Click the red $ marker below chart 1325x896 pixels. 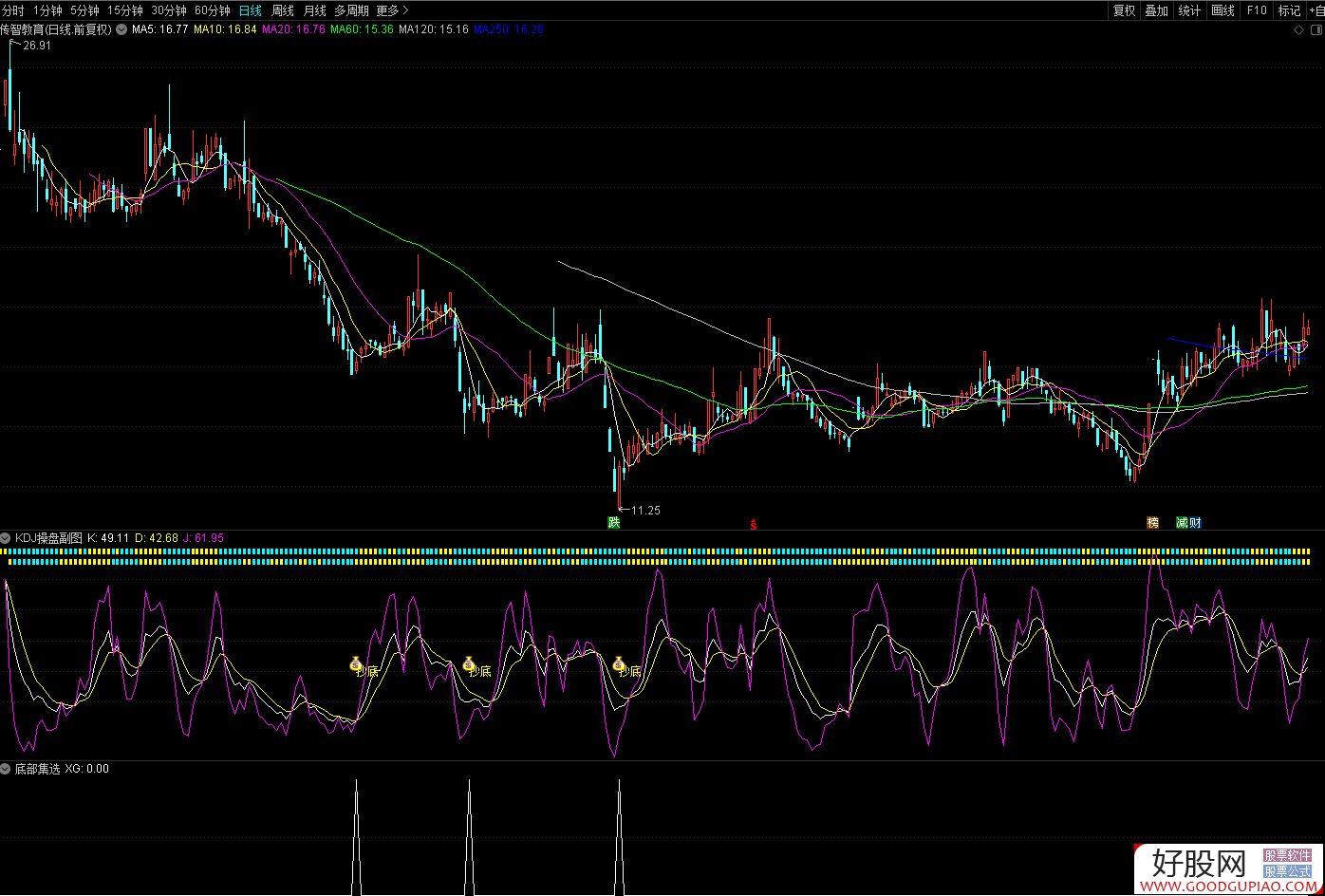(x=754, y=524)
